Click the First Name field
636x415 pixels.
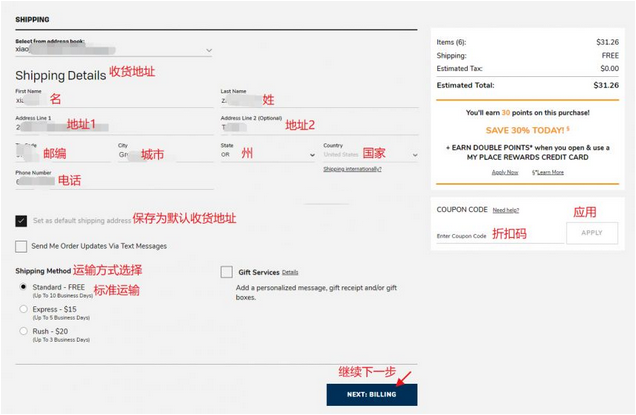(x=114, y=101)
